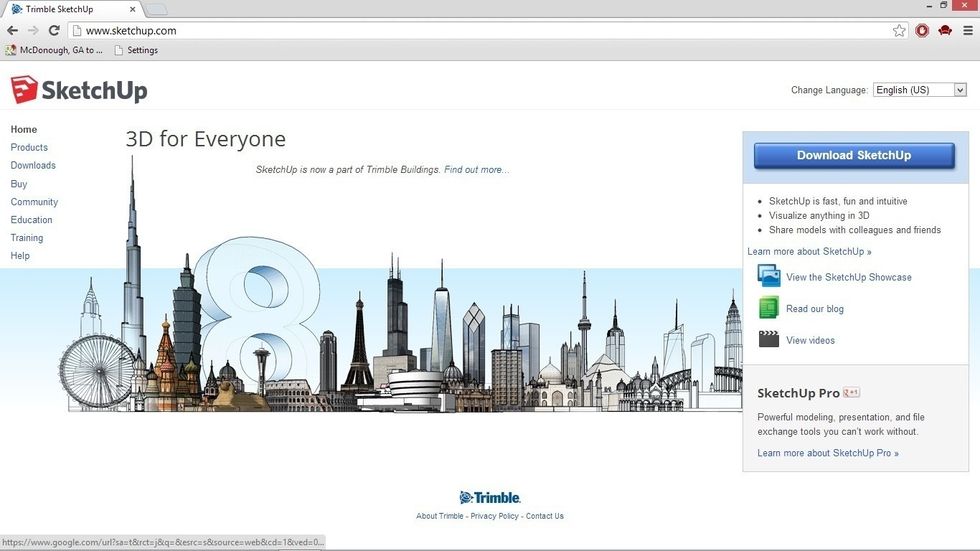This screenshot has height=551, width=980.
Task: Click the Trimble SketchUp tab favicon
Action: click(x=17, y=9)
